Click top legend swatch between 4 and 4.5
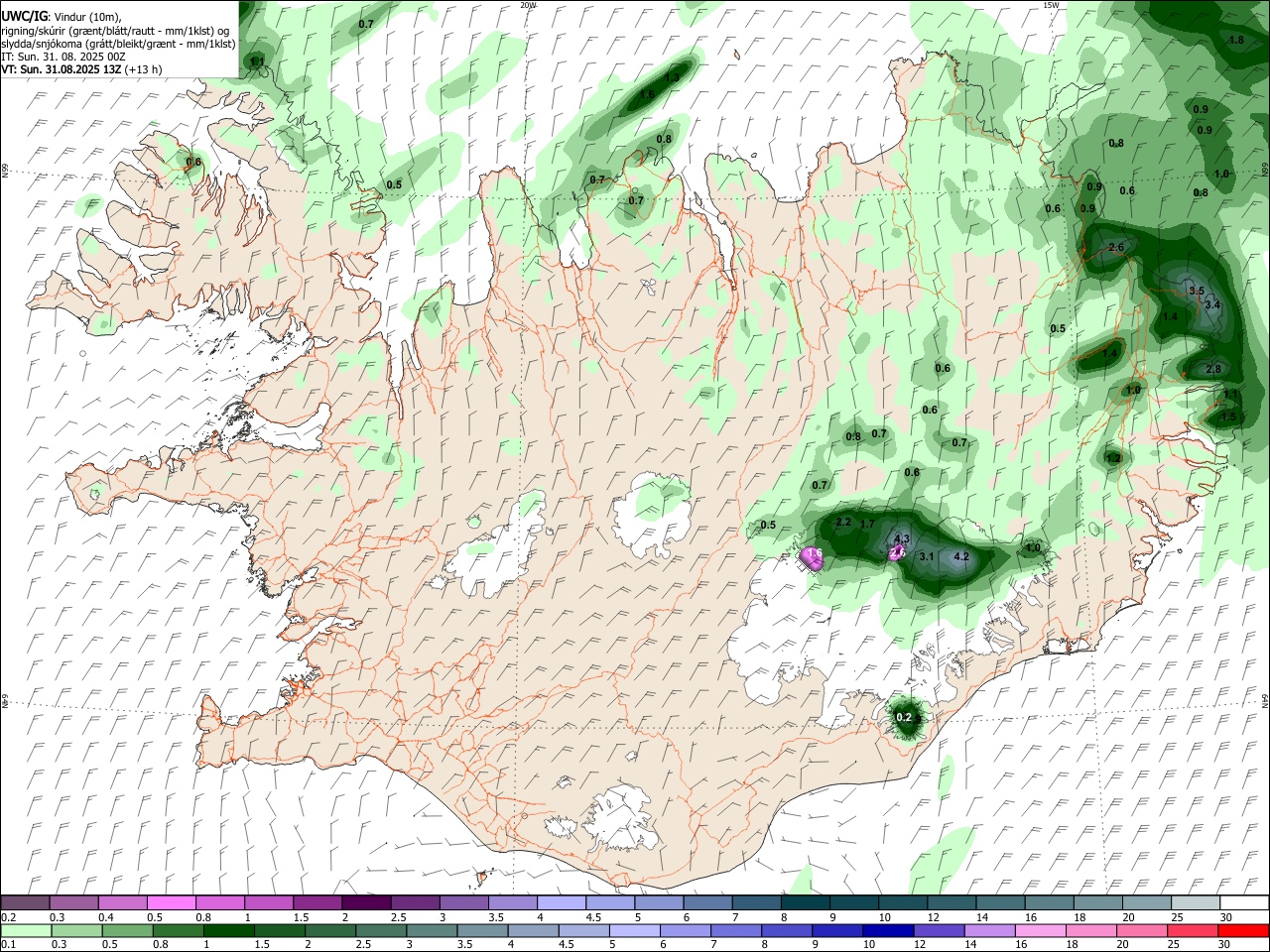This screenshot has width=1270, height=952. [x=561, y=903]
